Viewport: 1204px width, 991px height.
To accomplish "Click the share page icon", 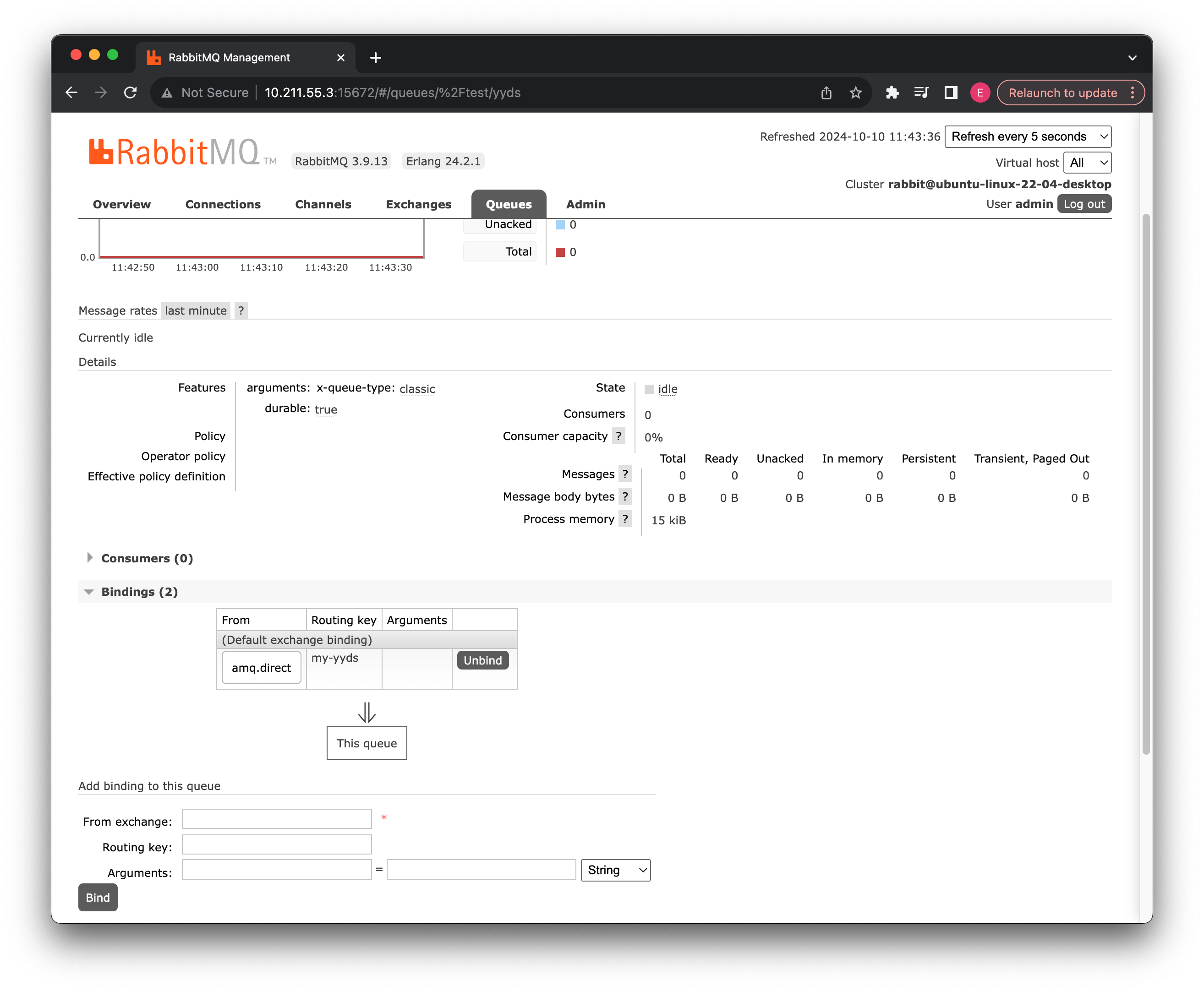I will (826, 93).
